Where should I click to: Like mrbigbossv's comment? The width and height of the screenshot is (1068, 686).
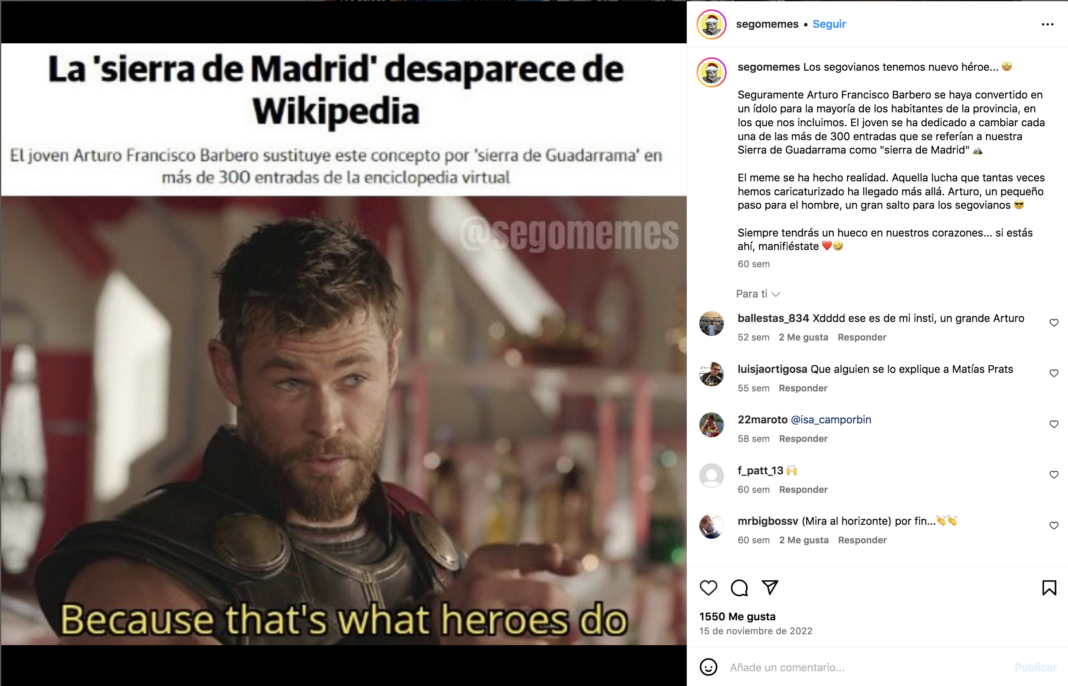[x=1054, y=525]
